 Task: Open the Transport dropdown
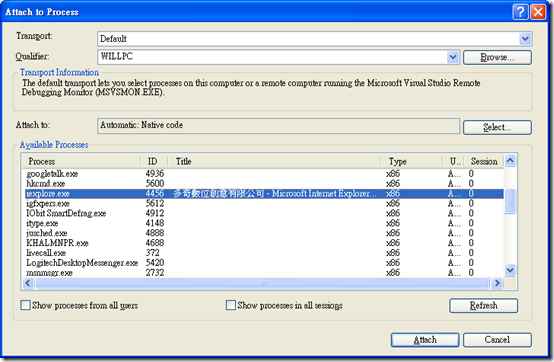click(525, 39)
